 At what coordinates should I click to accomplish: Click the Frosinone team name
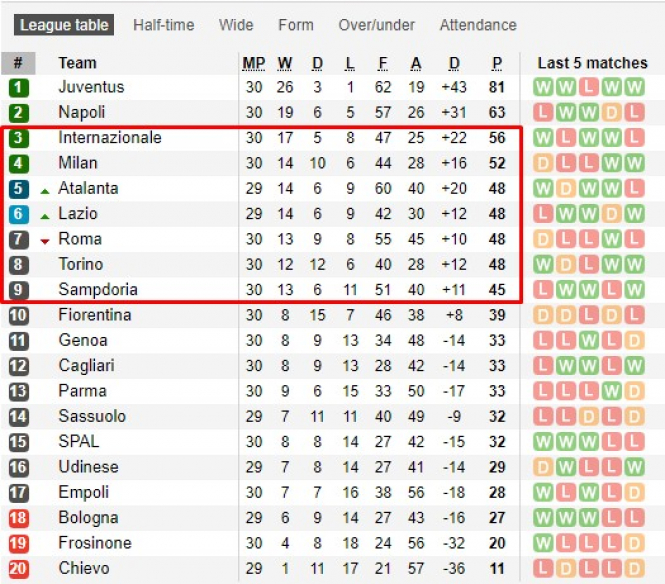click(x=95, y=543)
